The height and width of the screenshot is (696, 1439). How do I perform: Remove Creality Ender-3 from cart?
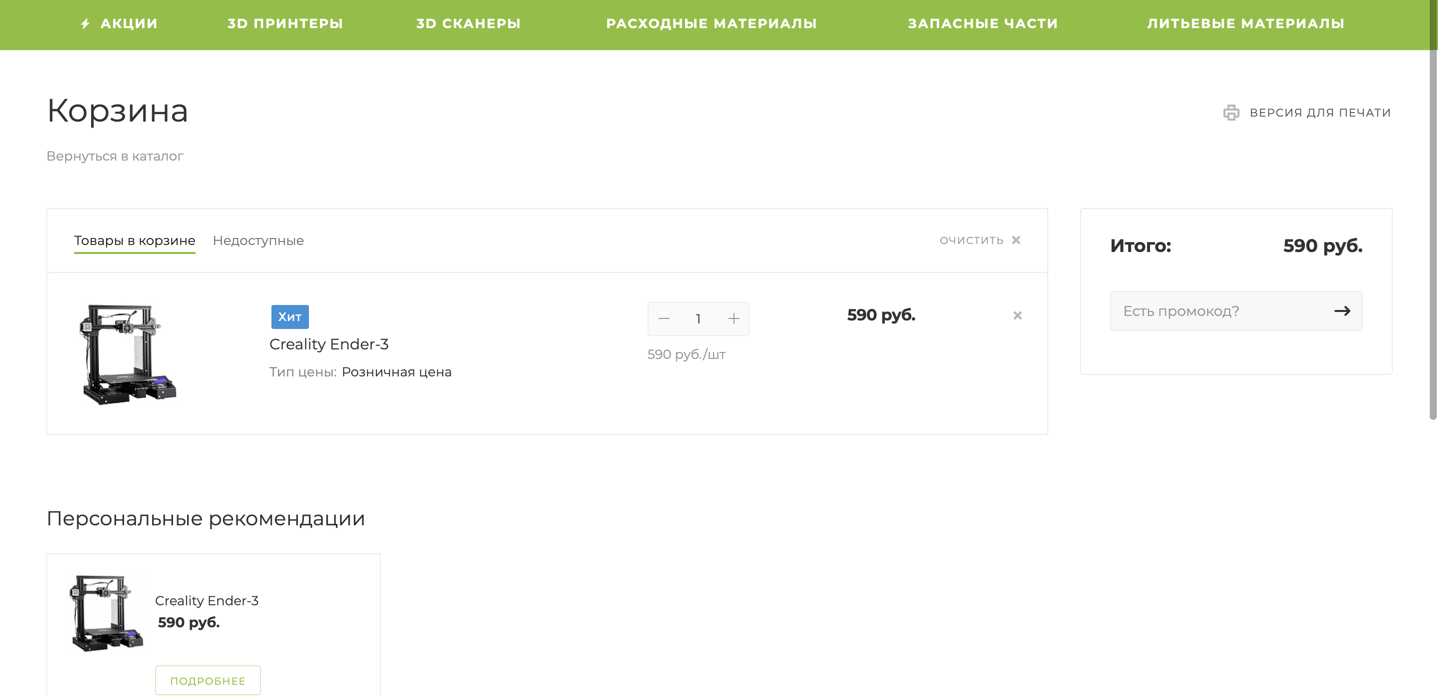(x=1017, y=316)
